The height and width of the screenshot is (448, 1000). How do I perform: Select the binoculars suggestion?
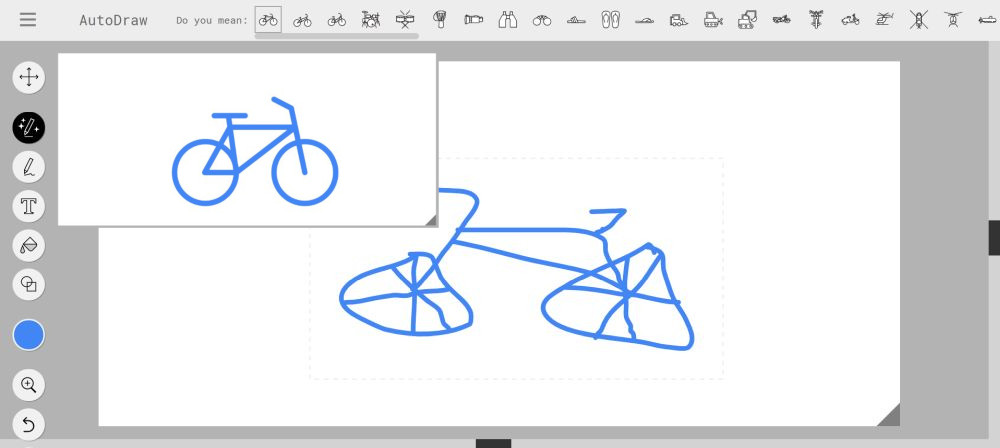coord(507,19)
